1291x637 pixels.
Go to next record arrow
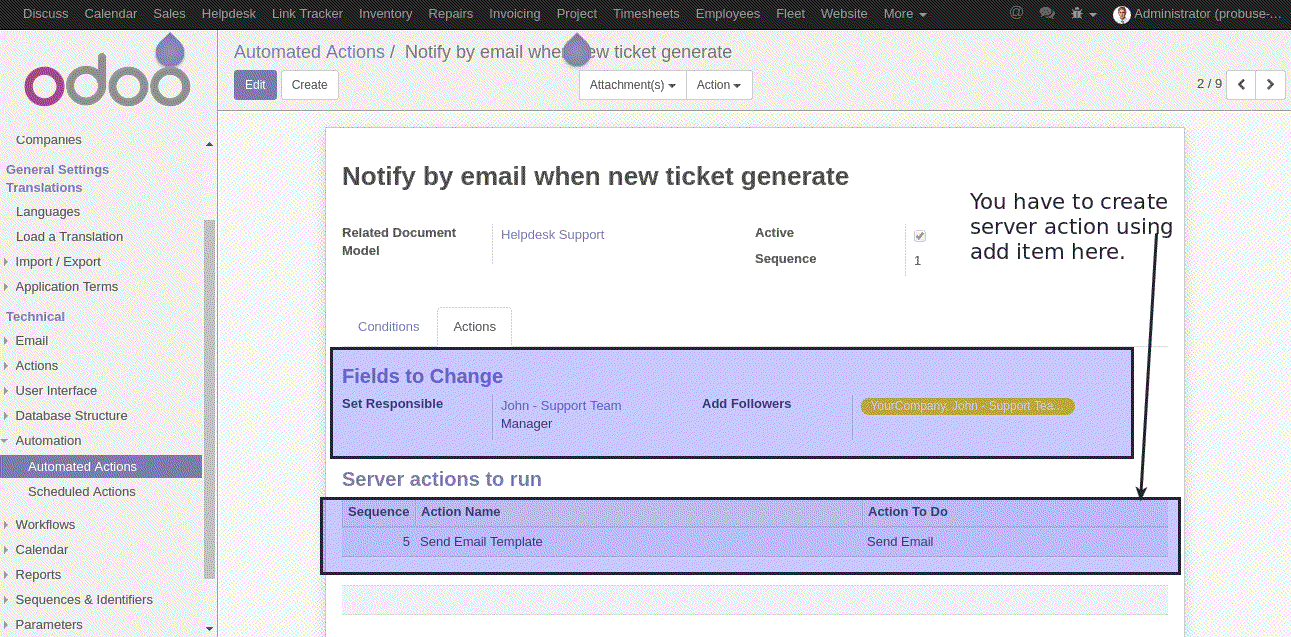pyautogui.click(x=1270, y=84)
